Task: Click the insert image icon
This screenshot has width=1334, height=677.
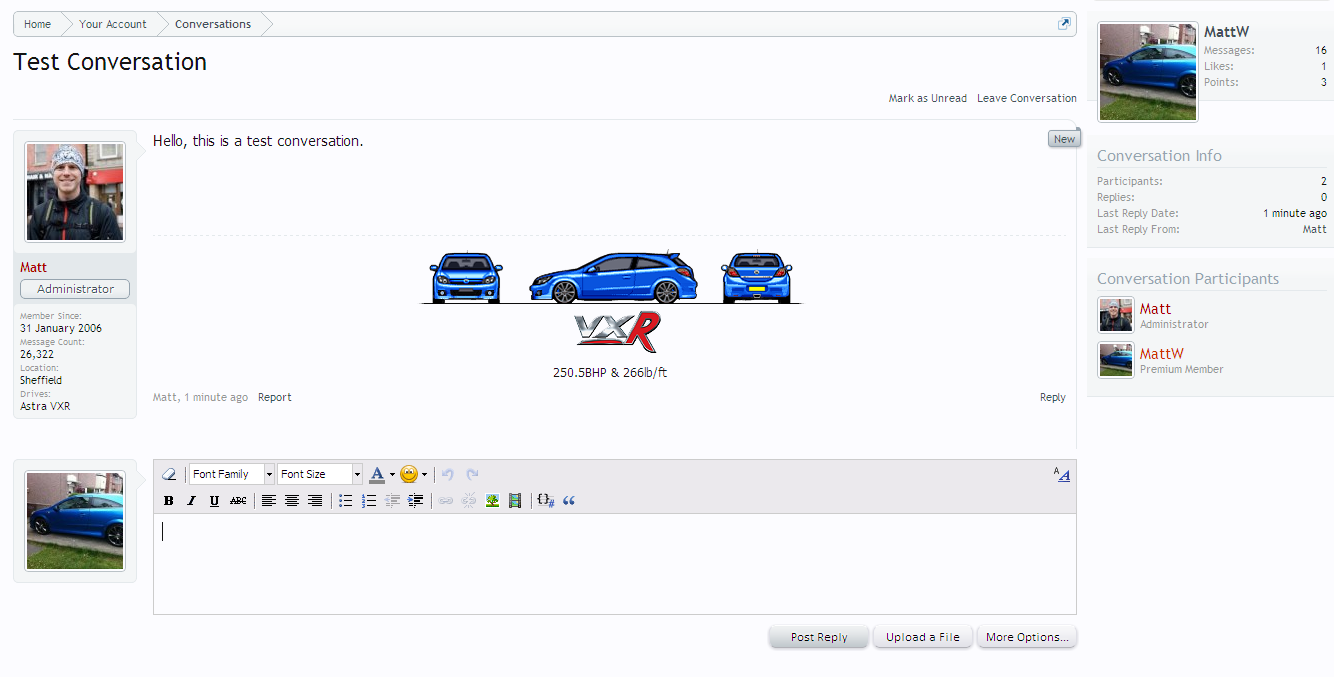Action: pos(492,501)
